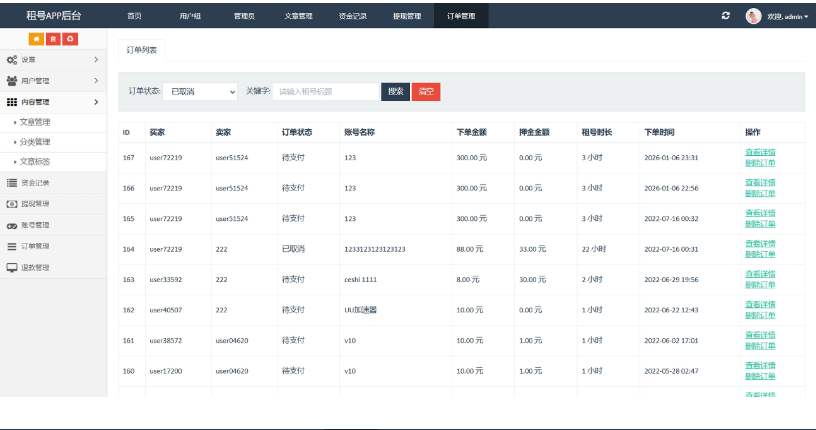Click buyer user38572 in row 161
The height and width of the screenshot is (430, 816).
coord(165,340)
